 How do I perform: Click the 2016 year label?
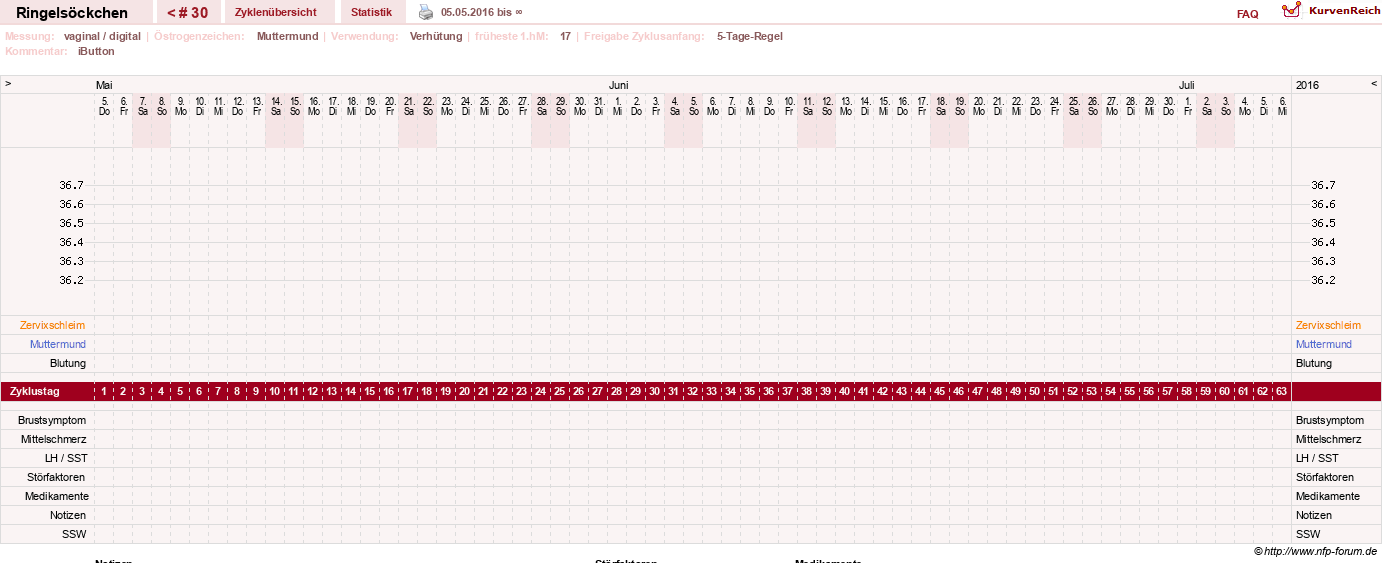(1307, 85)
